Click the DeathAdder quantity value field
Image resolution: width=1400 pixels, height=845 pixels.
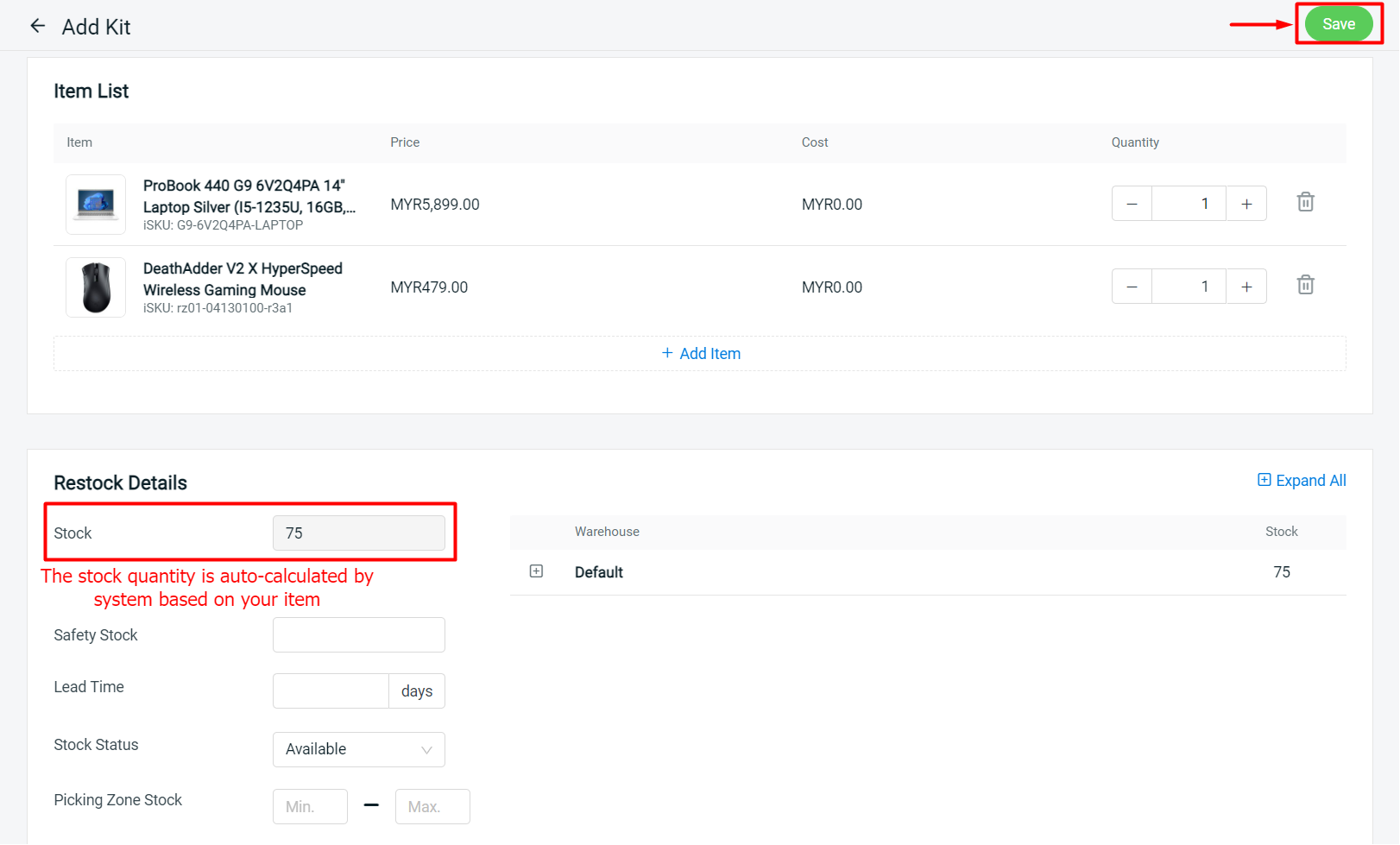click(x=1189, y=287)
